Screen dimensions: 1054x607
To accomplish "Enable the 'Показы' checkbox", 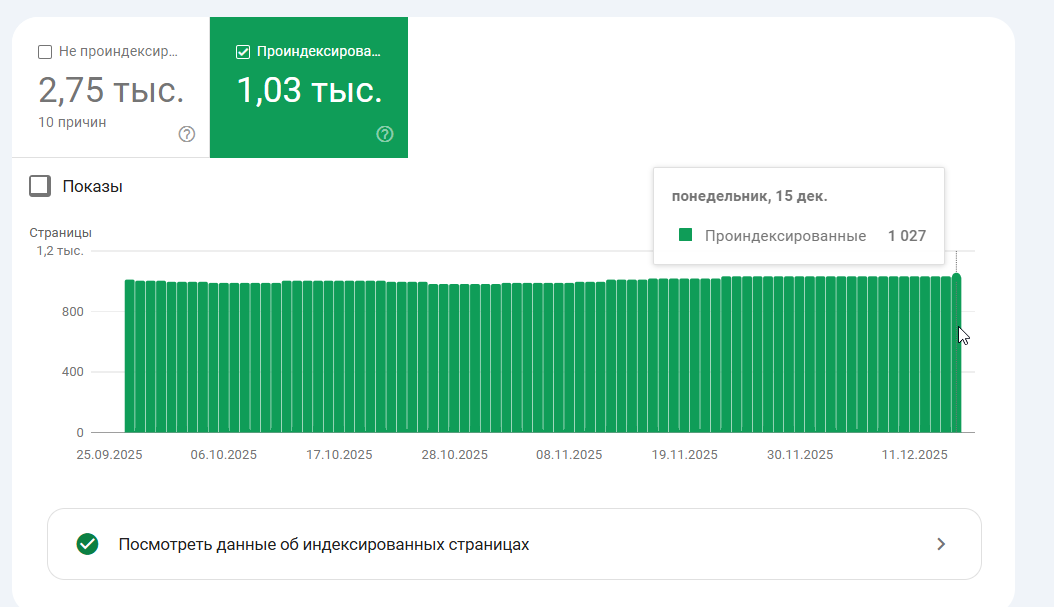I will point(40,186).
